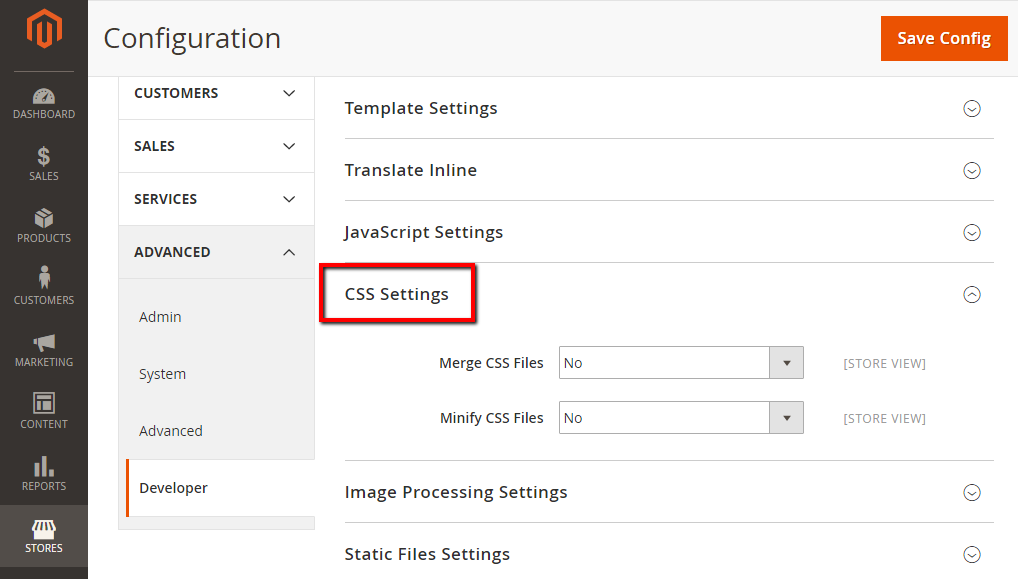Open the Sales dollar icon
1018x579 pixels.
[x=44, y=157]
